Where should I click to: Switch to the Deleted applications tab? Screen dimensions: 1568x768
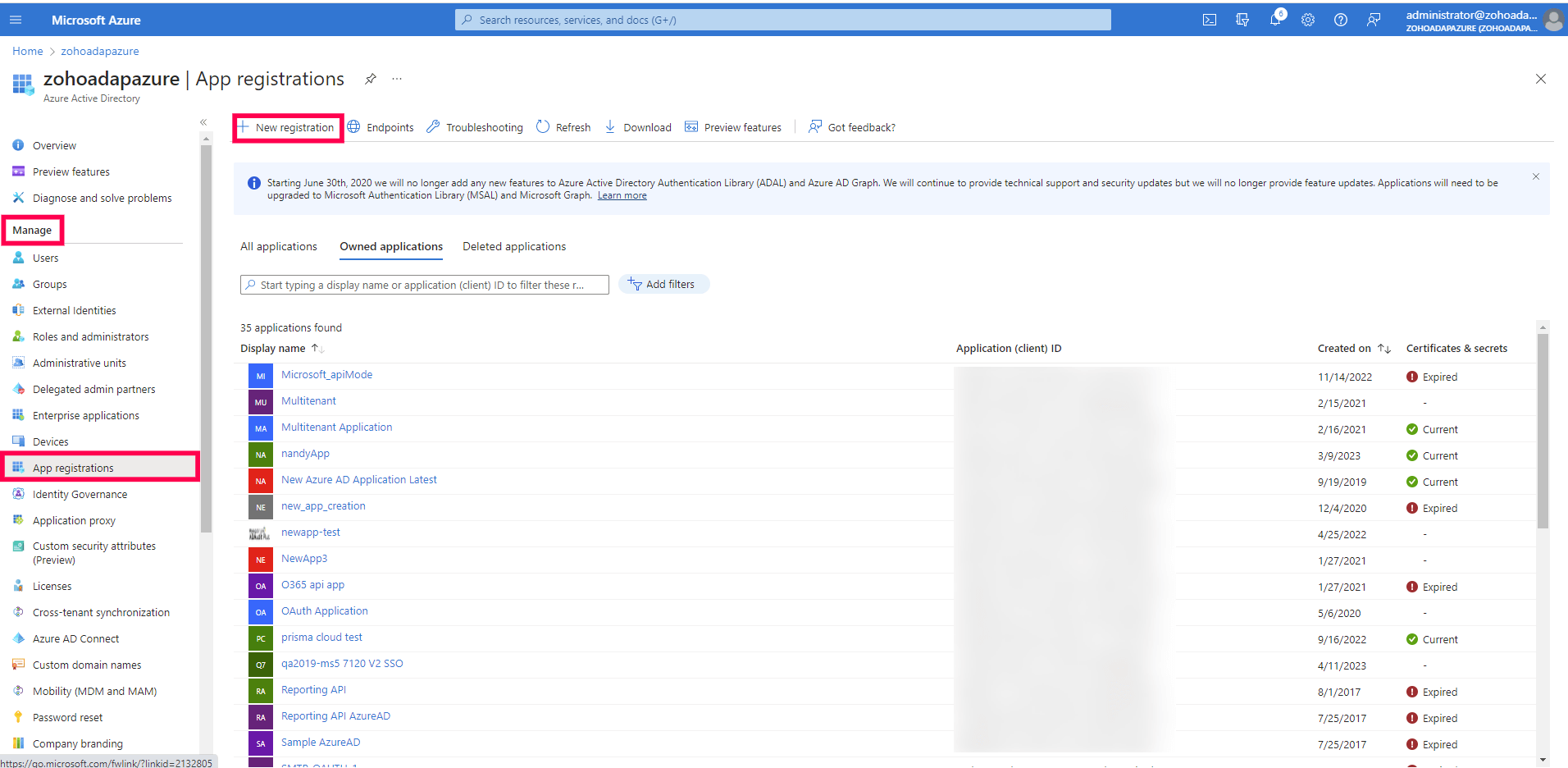(514, 246)
